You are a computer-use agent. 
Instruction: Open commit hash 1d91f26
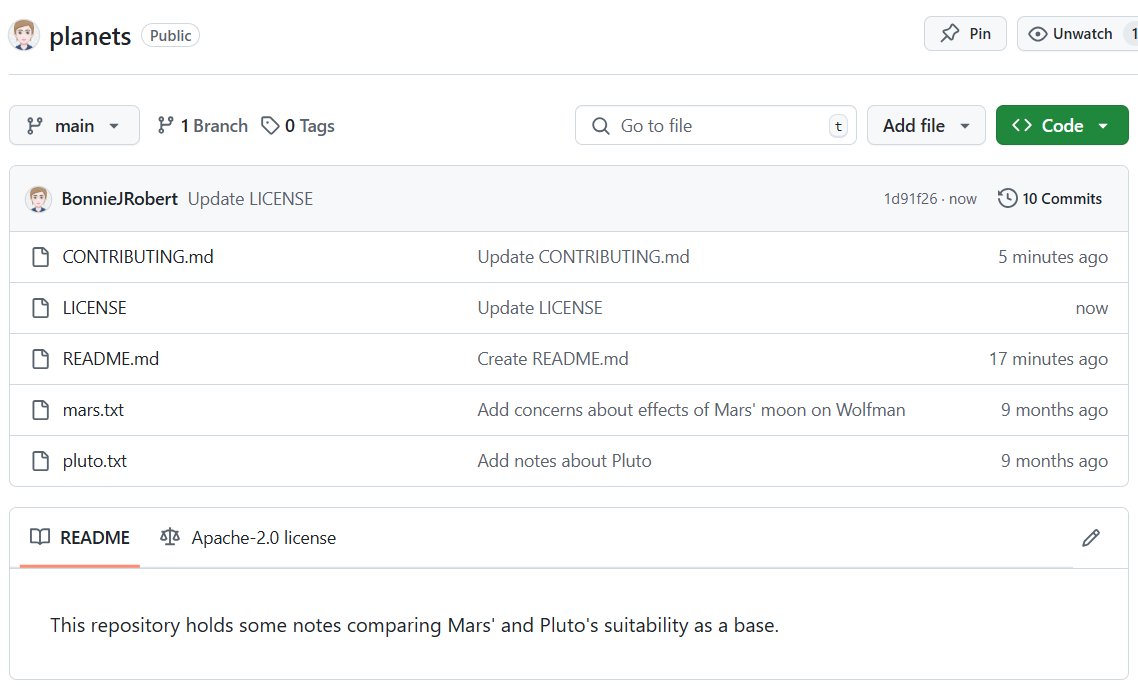click(910, 199)
